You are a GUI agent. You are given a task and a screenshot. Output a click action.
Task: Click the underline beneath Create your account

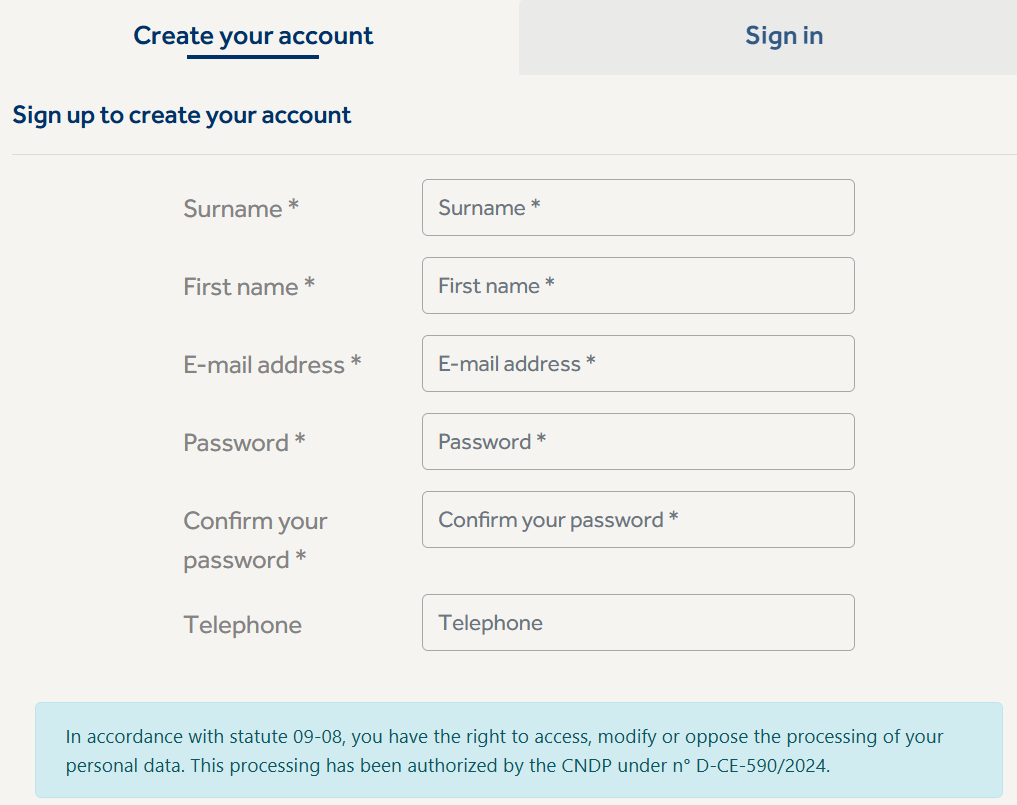pos(253,57)
